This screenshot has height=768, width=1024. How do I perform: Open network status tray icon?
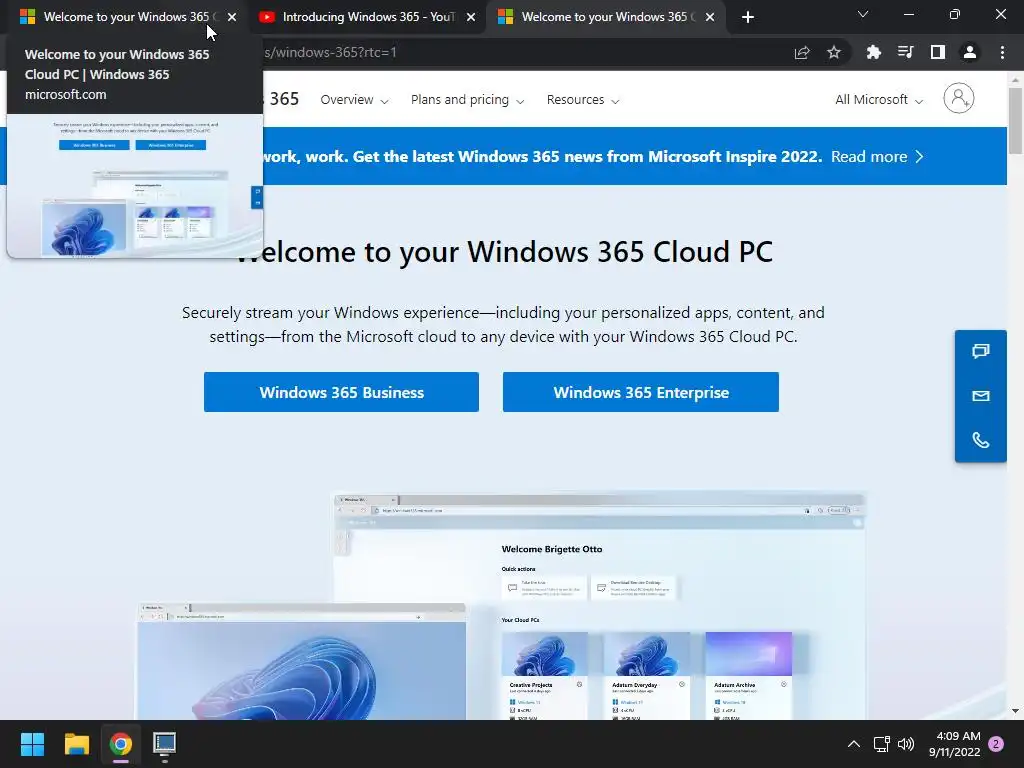click(882, 744)
